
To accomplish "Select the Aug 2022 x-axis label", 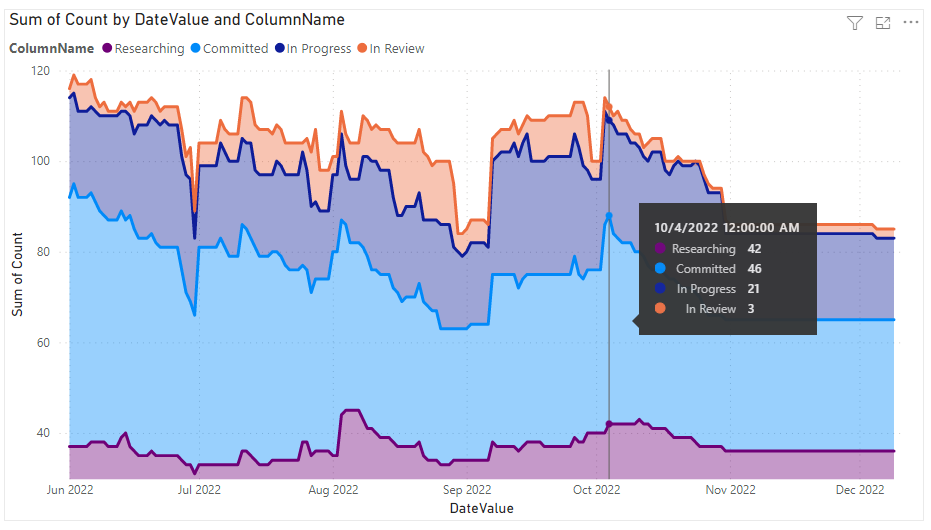I will coord(333,490).
